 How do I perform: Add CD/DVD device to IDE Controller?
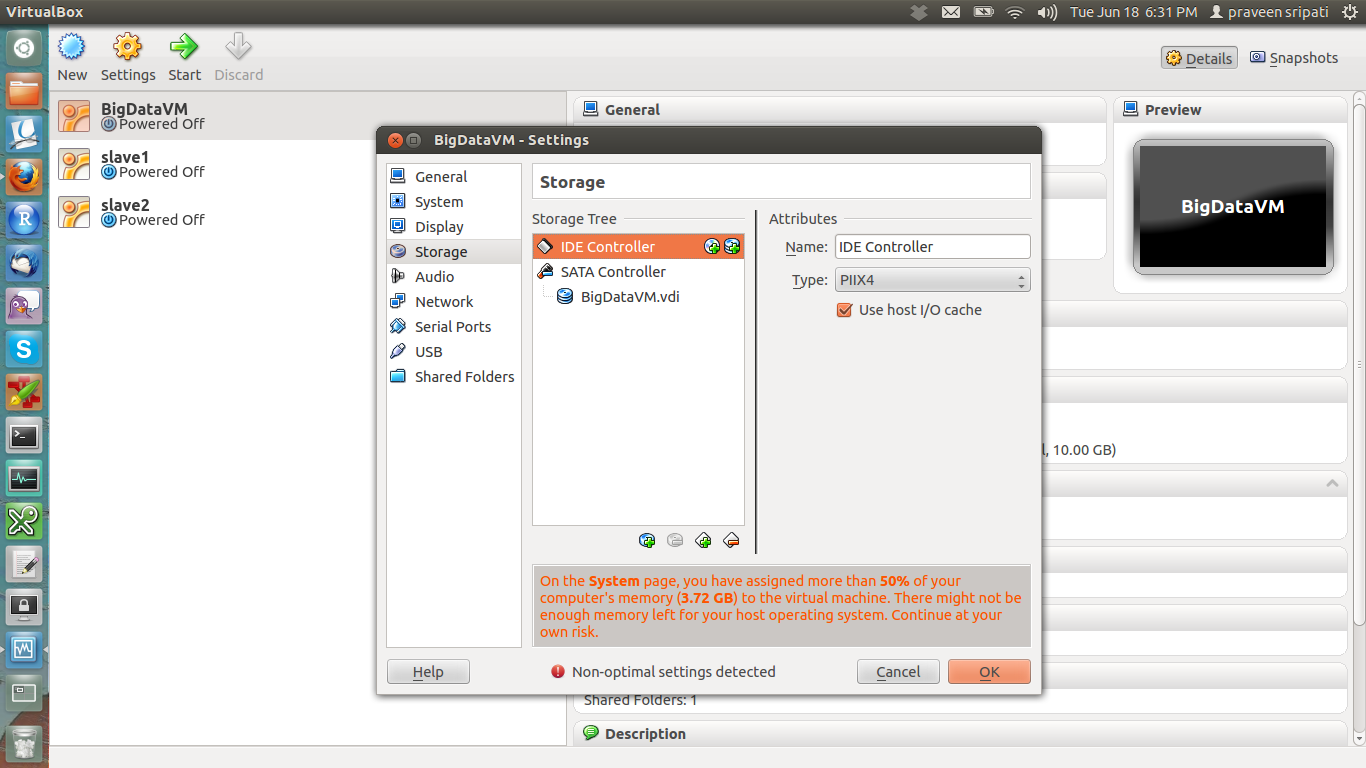[712, 246]
